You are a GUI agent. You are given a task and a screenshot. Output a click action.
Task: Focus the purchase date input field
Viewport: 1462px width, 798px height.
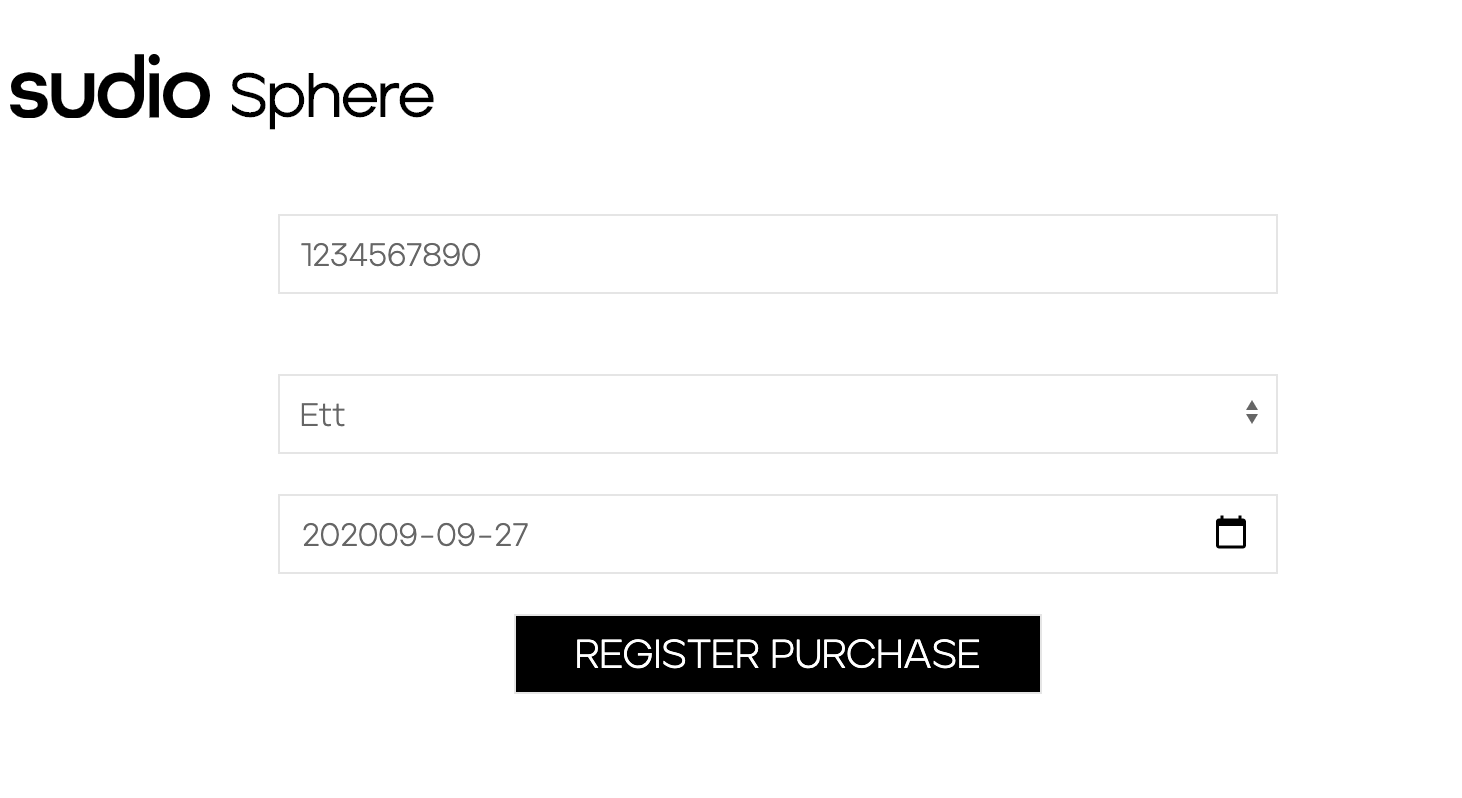point(777,534)
